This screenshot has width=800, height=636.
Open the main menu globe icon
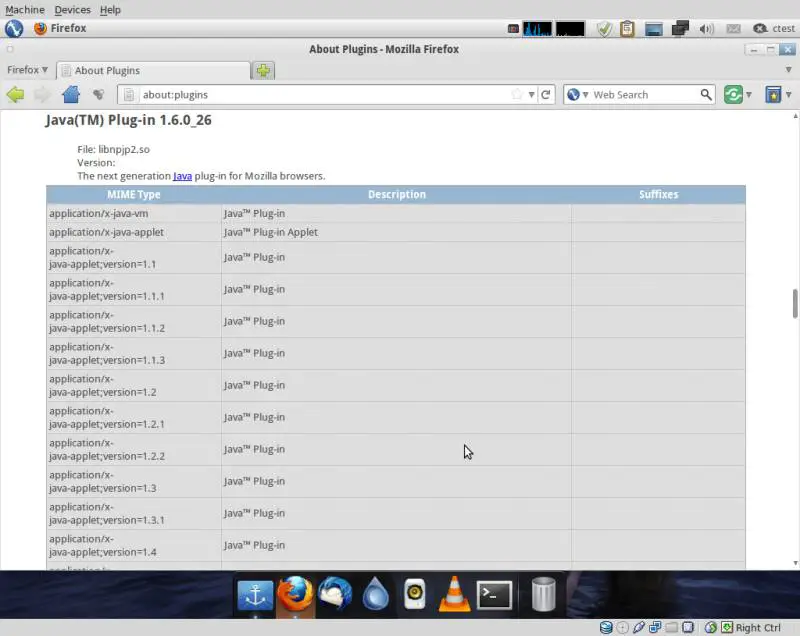[x=14, y=28]
